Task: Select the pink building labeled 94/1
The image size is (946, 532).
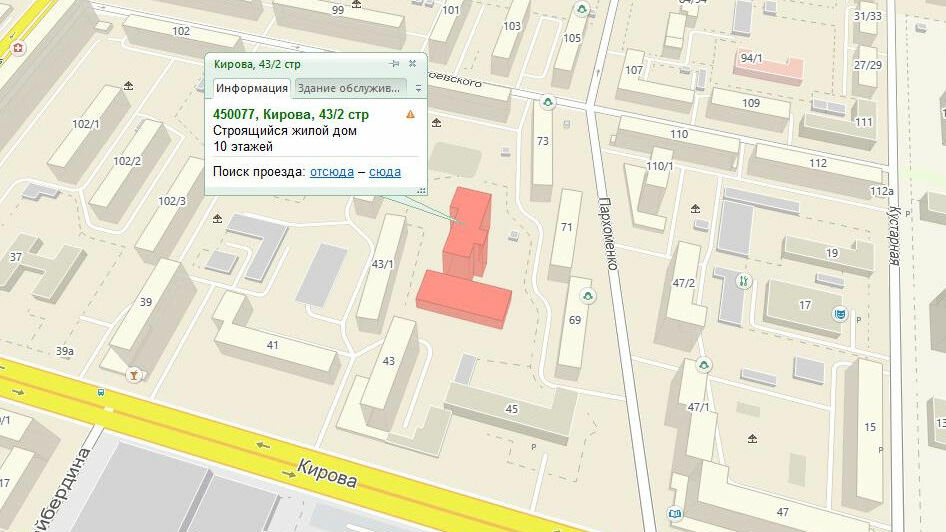Action: [768, 66]
